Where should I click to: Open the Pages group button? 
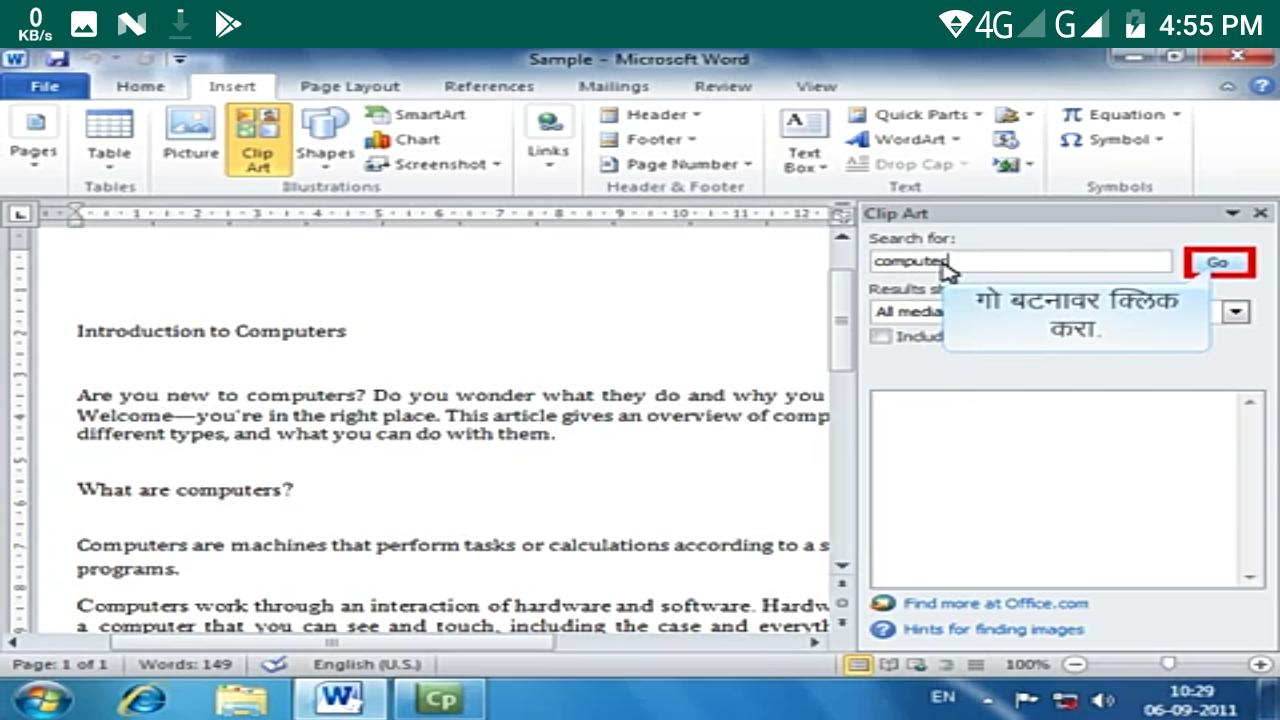(x=33, y=139)
